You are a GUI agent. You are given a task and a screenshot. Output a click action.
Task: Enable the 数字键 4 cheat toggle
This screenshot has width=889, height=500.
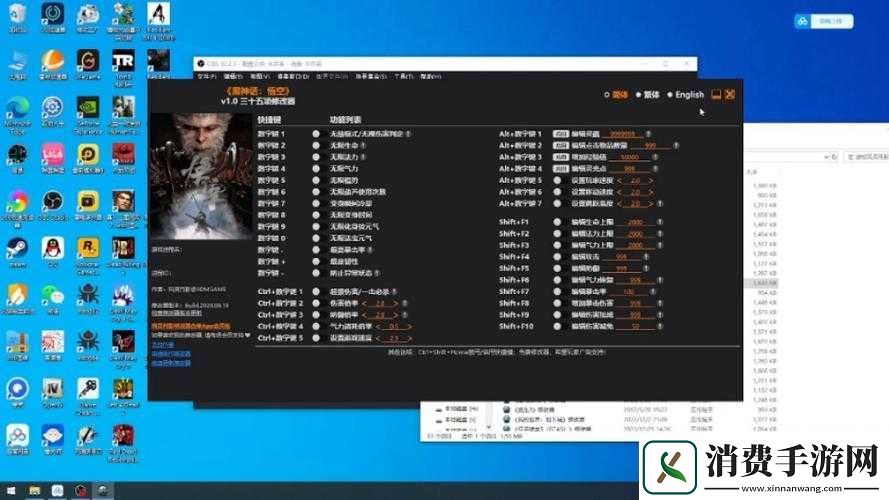[x=316, y=169]
